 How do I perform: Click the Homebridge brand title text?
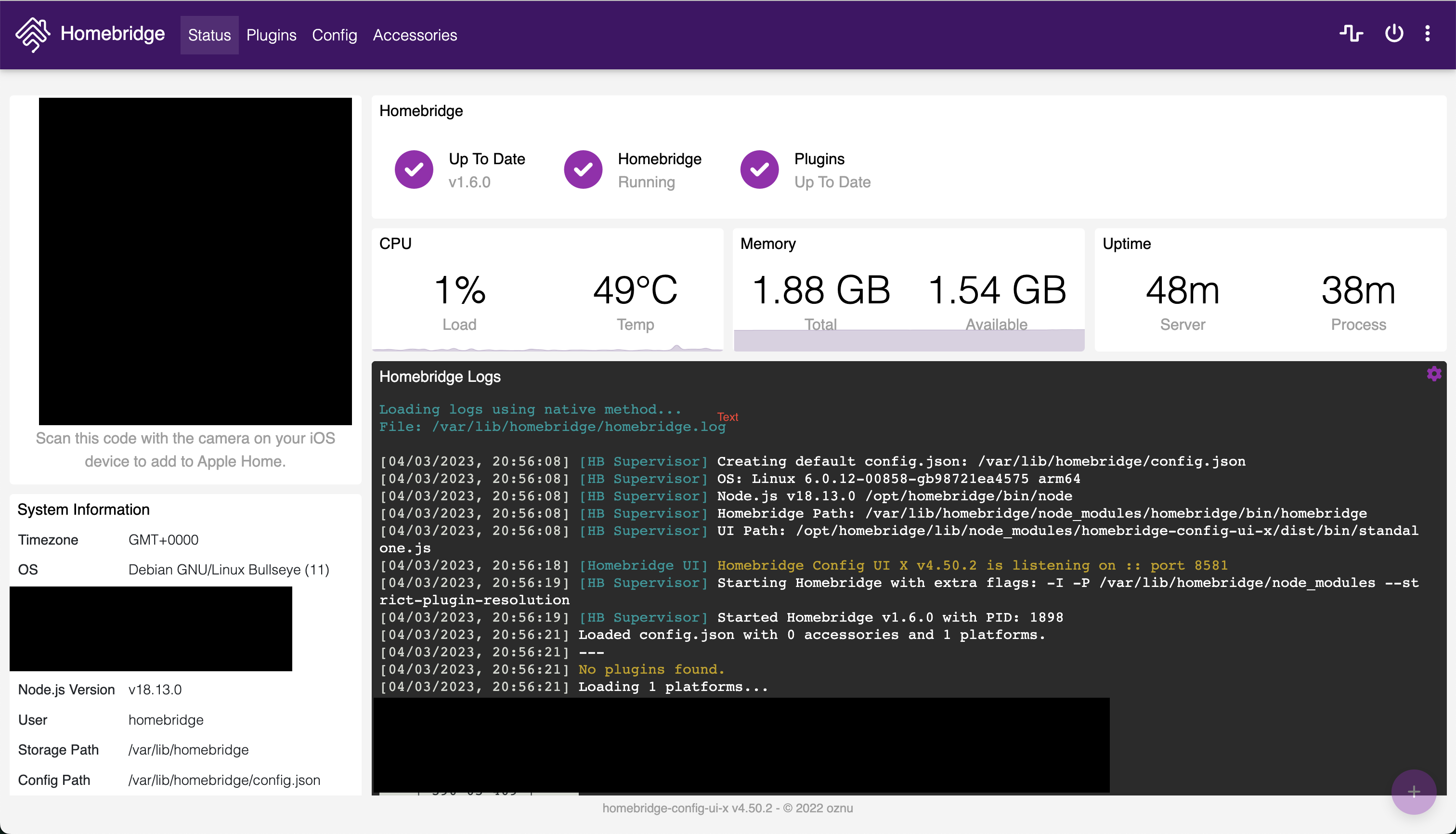click(112, 34)
